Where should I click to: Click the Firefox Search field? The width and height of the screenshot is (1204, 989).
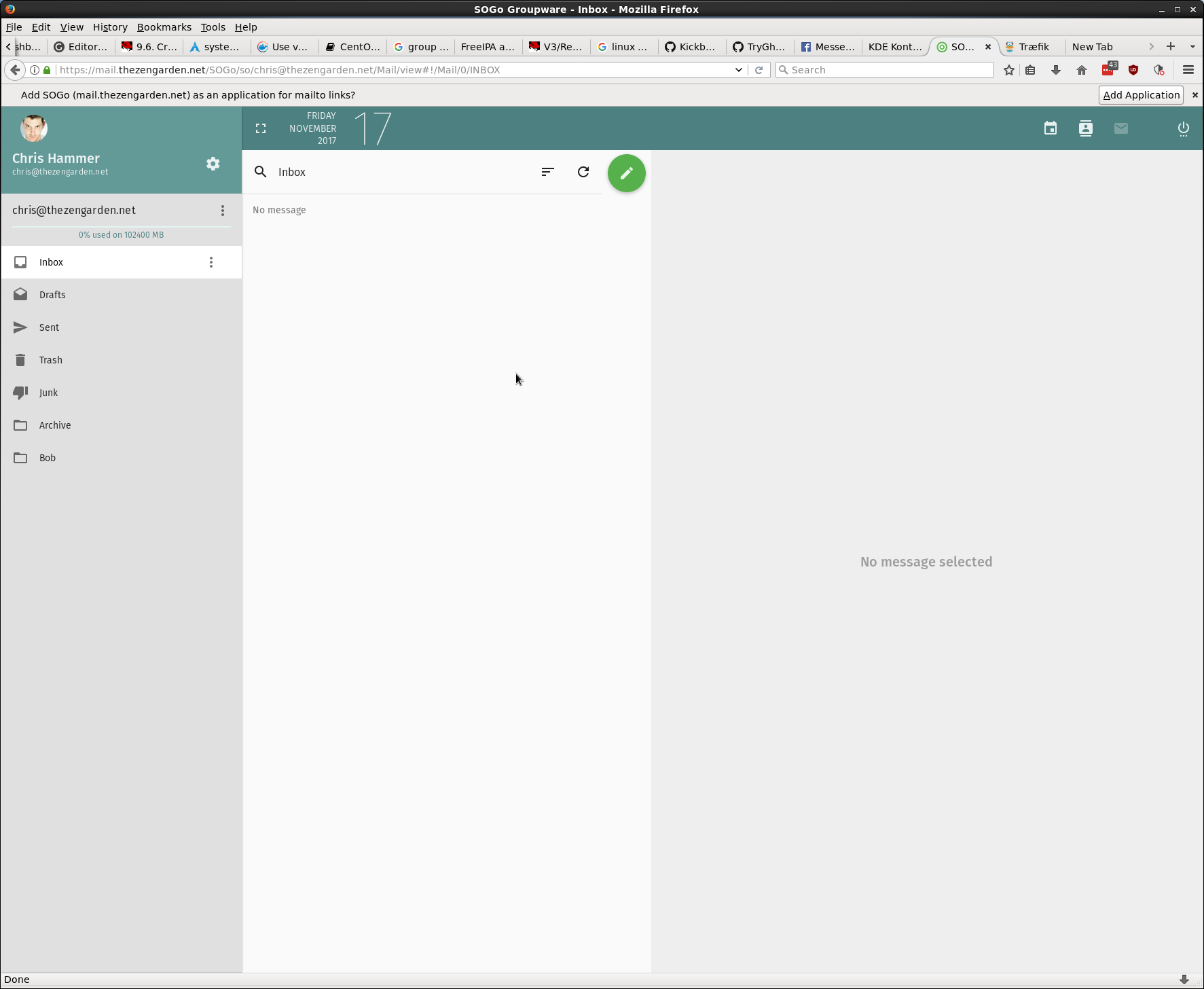point(884,69)
